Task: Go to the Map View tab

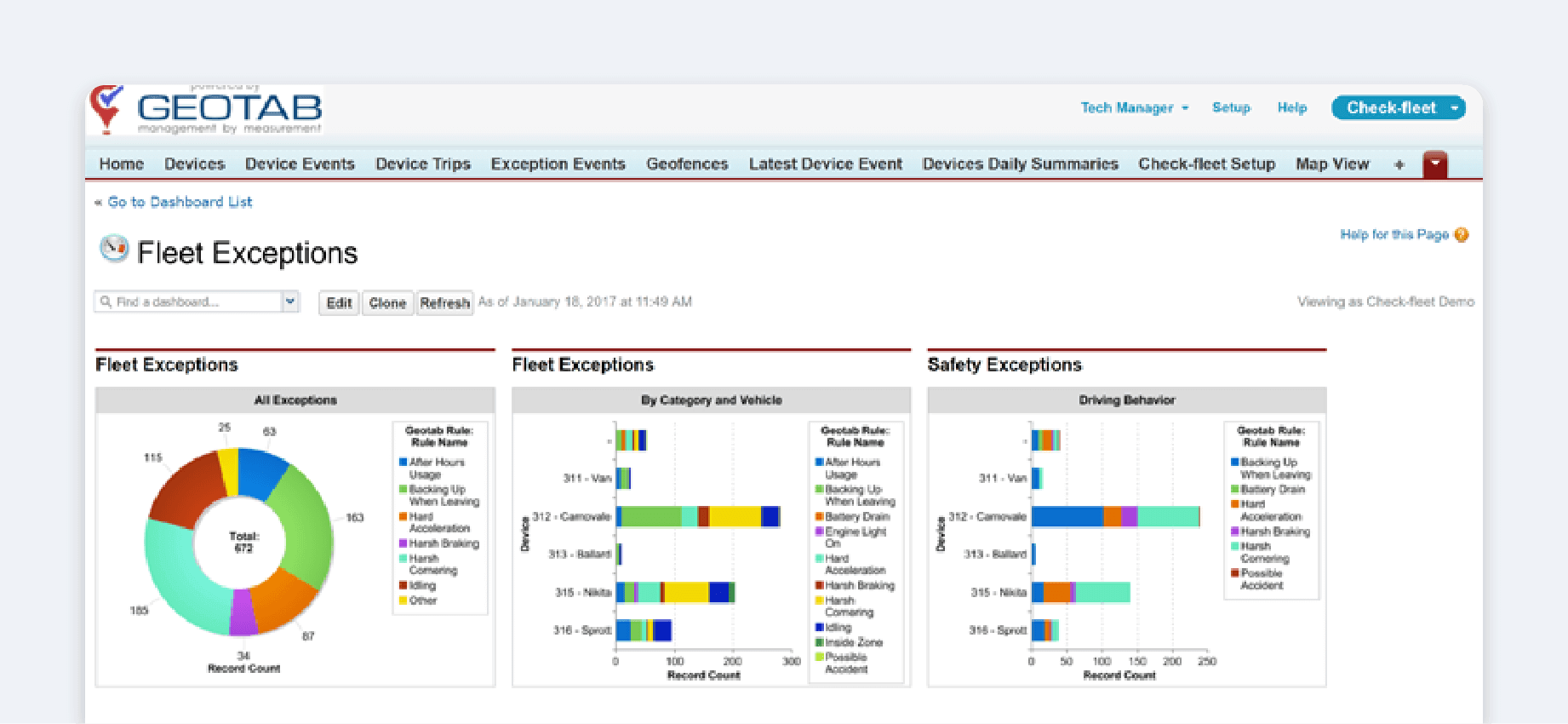Action: (1332, 164)
